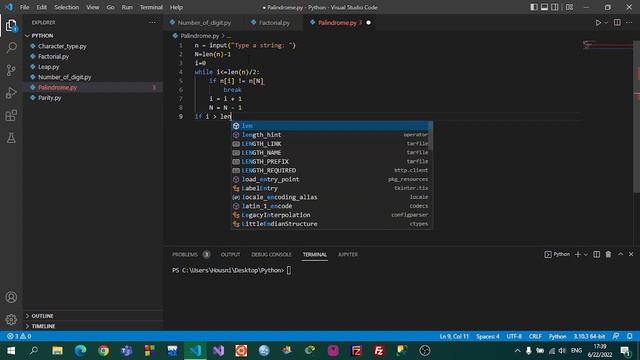This screenshot has width=640, height=360.
Task: Open File Explorer from taskbar
Action: pyautogui.click(x=57, y=351)
